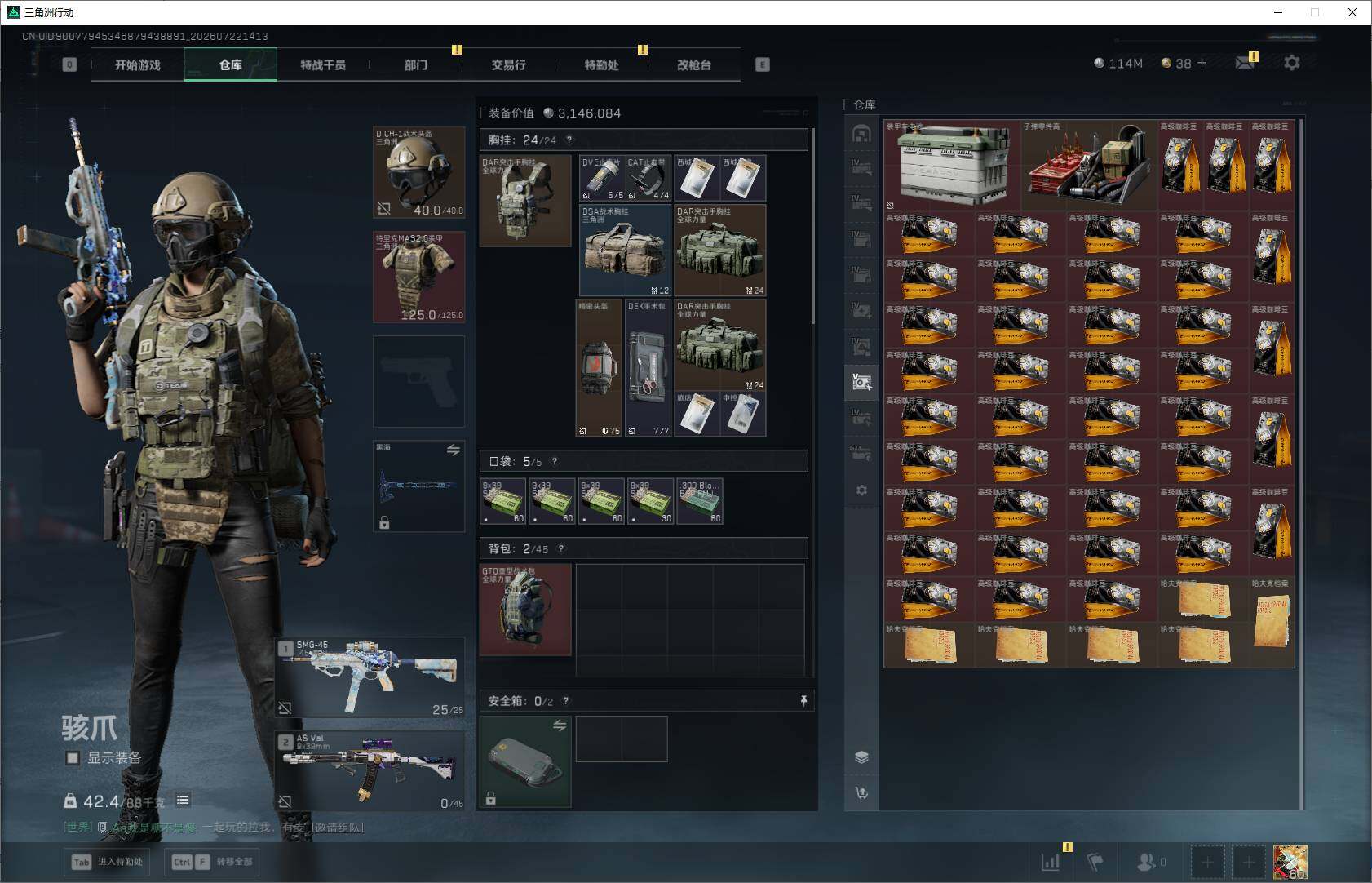Select the equipped DAR chest rig

pyautogui.click(x=525, y=201)
